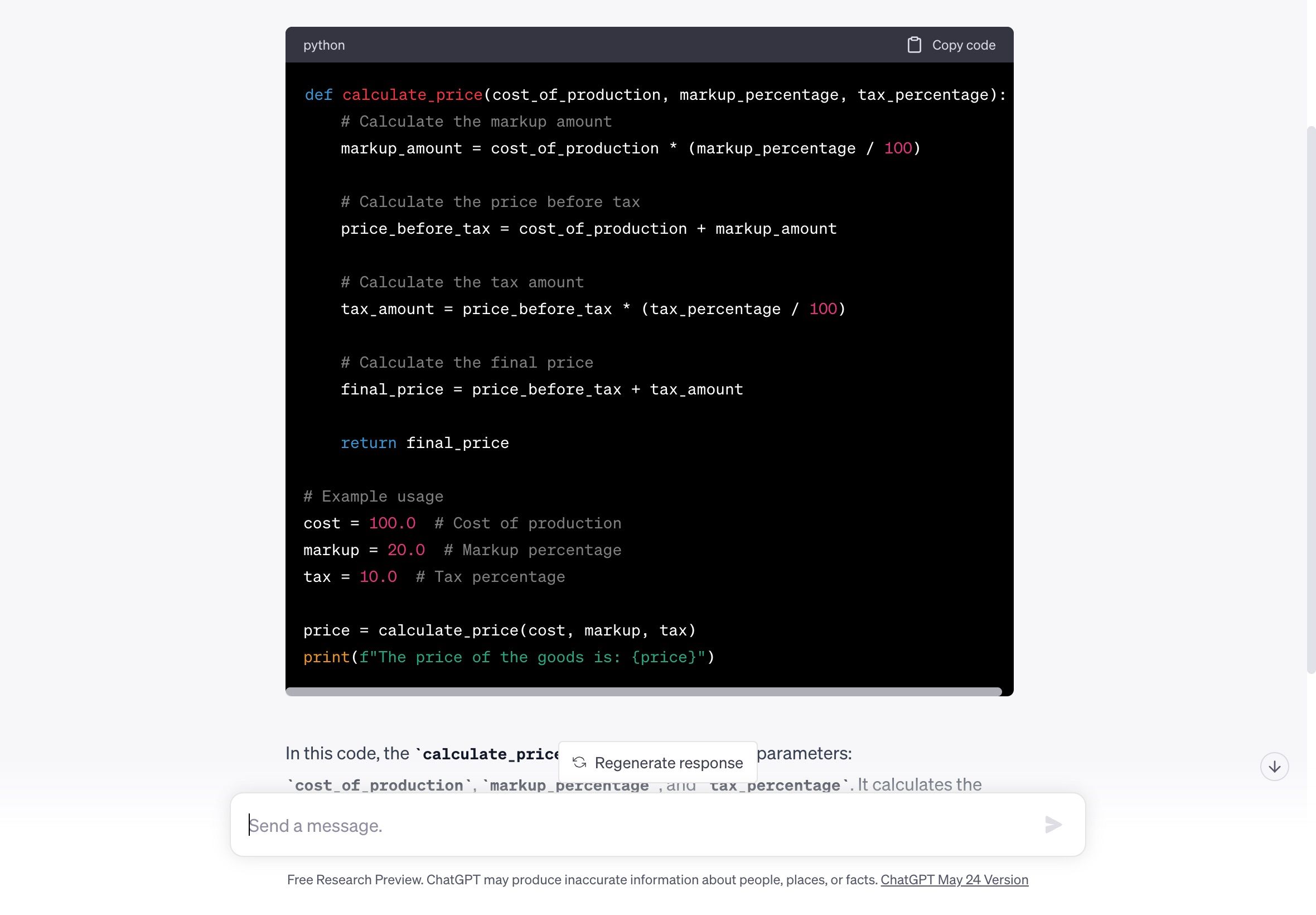The width and height of the screenshot is (1316, 915).
Task: Click the '# Calculate the final price' comment
Action: (467, 362)
